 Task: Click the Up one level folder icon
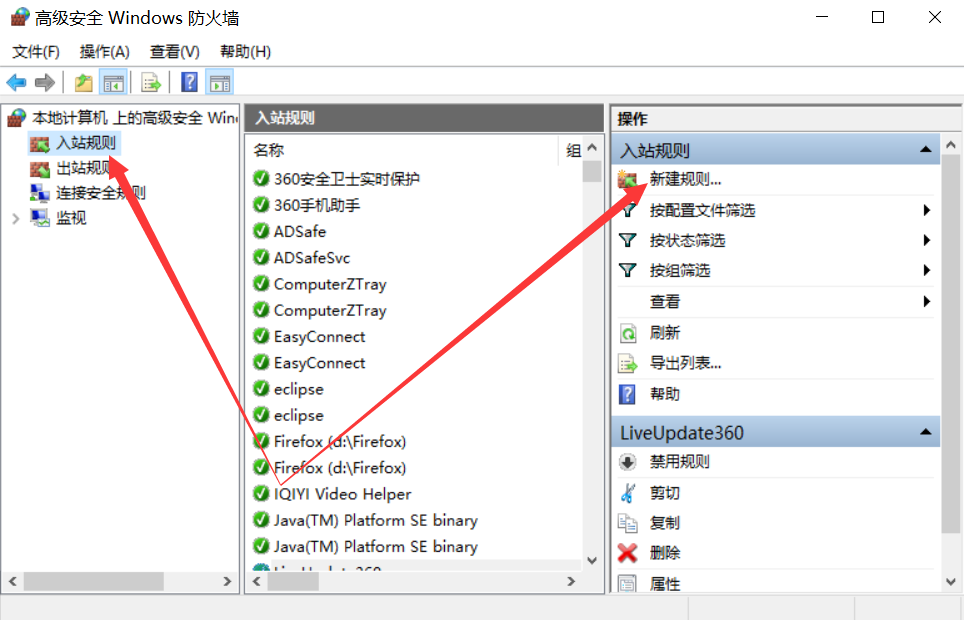[x=83, y=82]
